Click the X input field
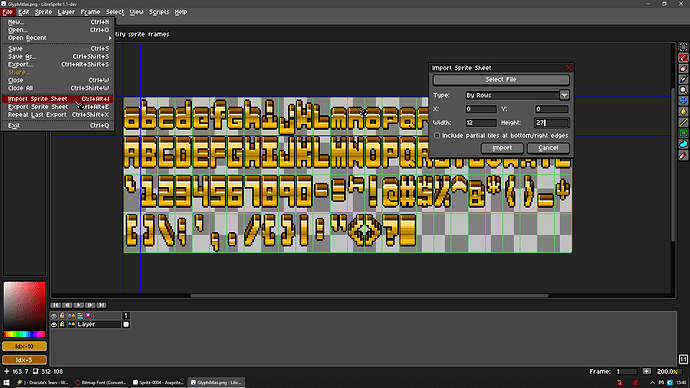This screenshot has height=388, width=690. pos(481,109)
